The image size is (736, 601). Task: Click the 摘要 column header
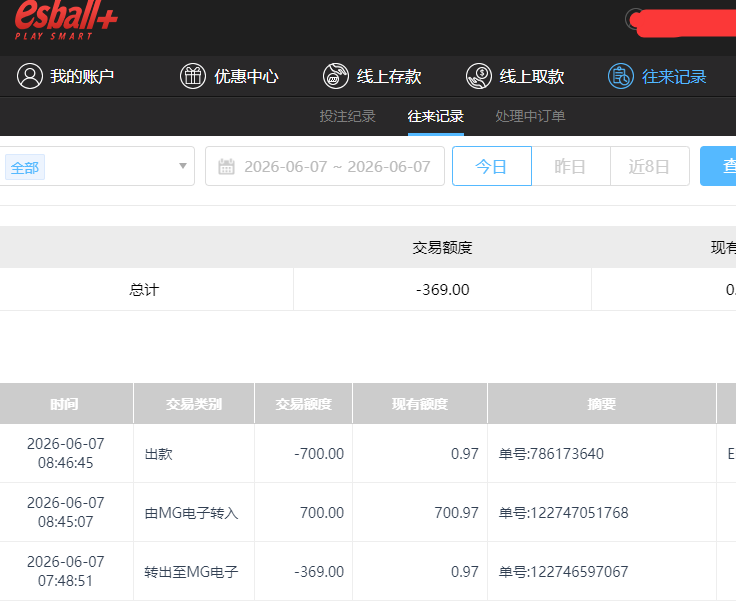coord(602,404)
